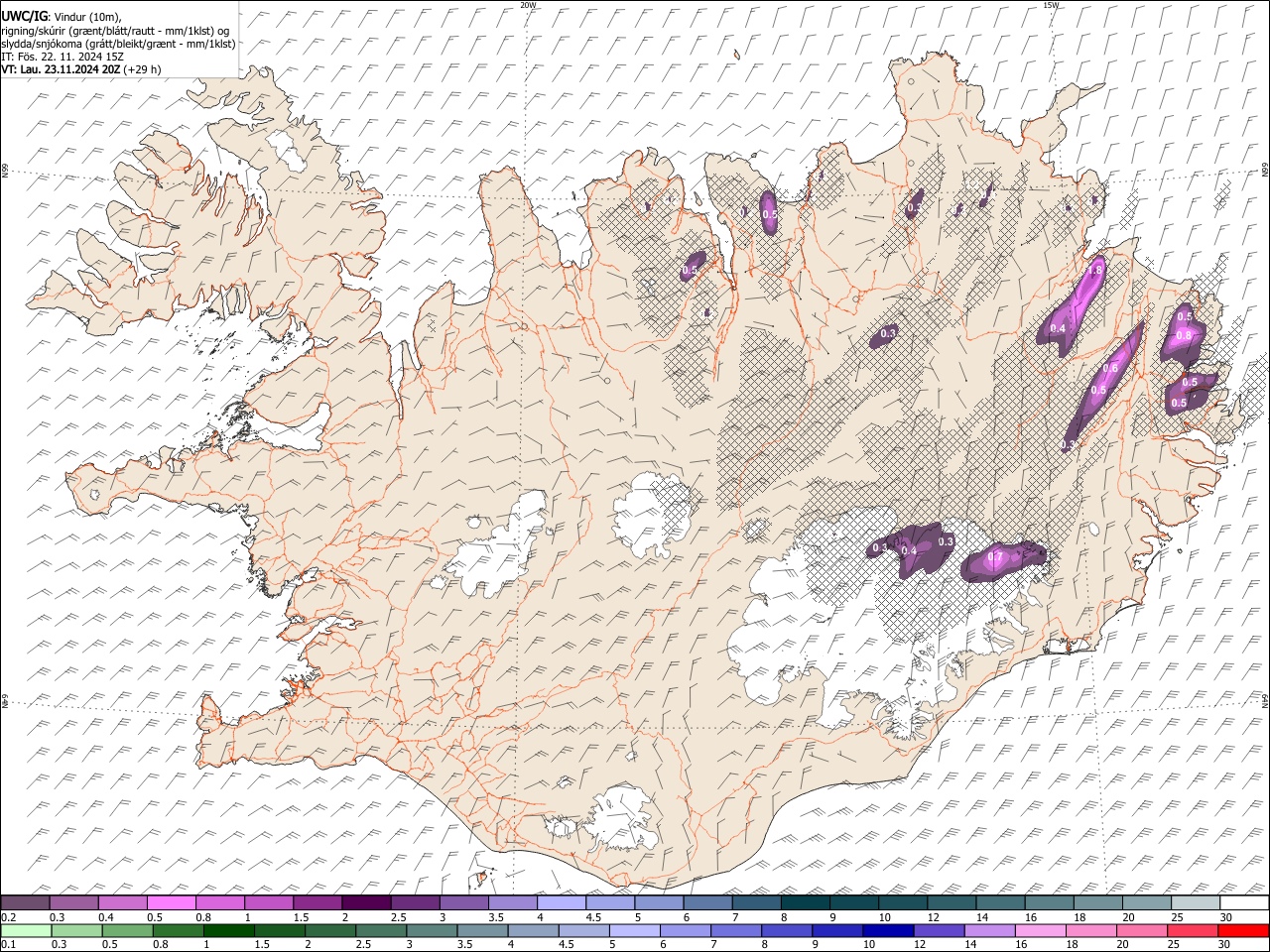This screenshot has width=1270, height=952.
Task: Select the upper legend swatch between 18 and 20
Action: 1097,902
